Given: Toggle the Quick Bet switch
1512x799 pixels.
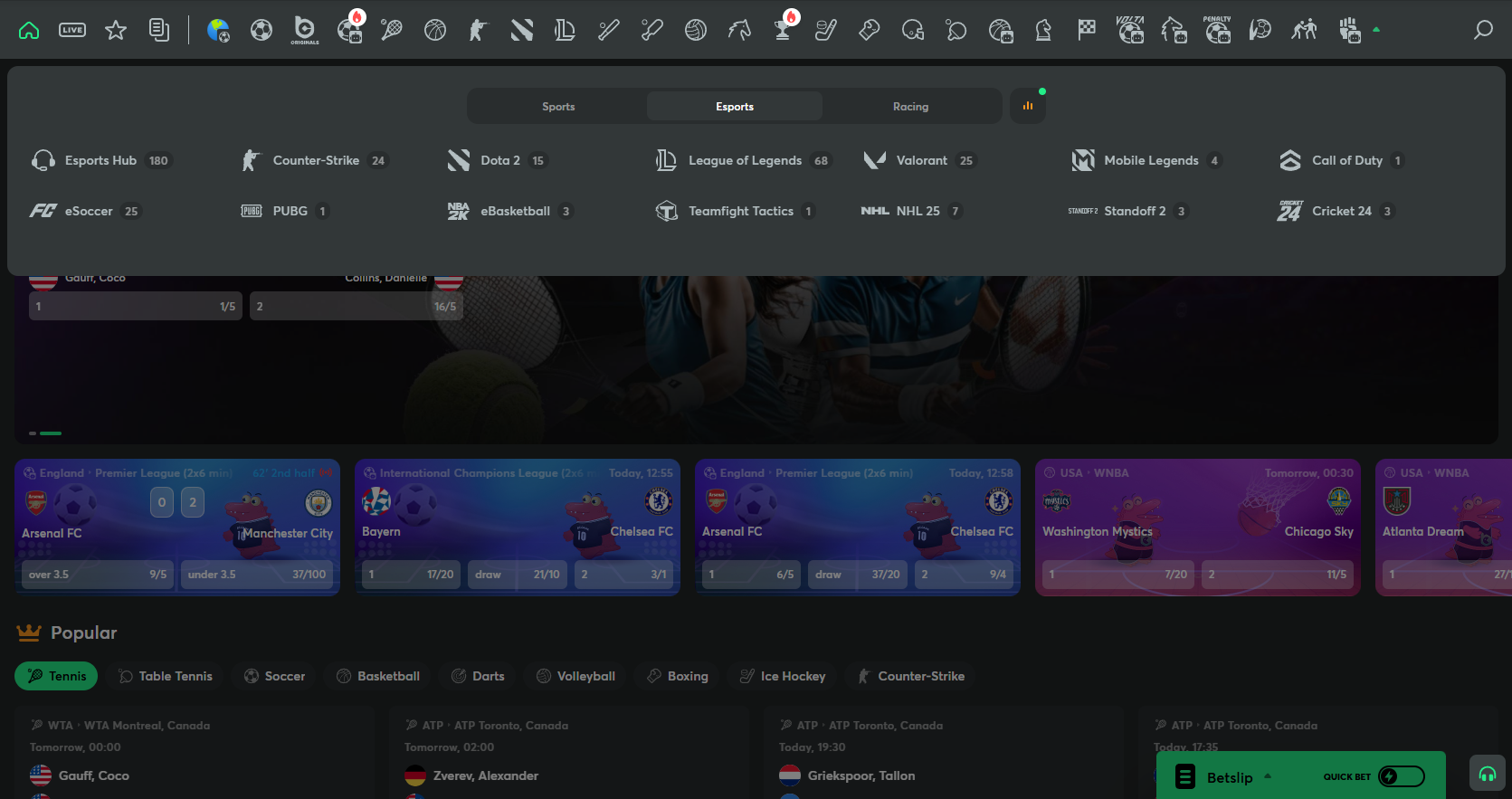Looking at the screenshot, I should [x=1401, y=776].
